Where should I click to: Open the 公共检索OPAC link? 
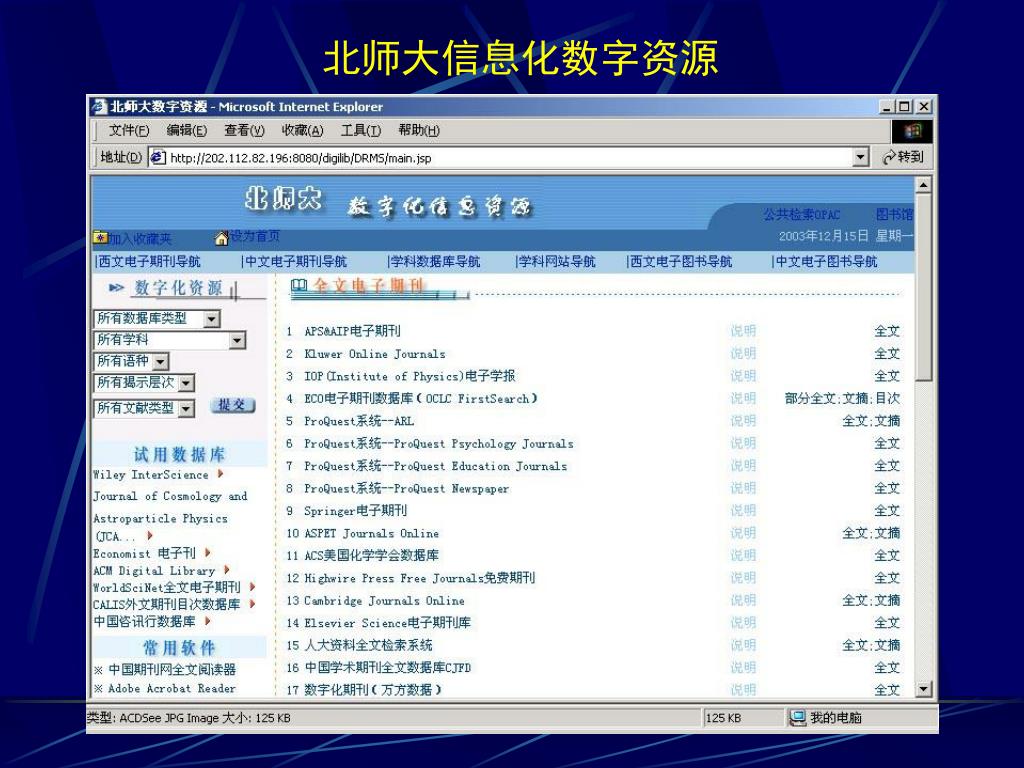[x=801, y=214]
